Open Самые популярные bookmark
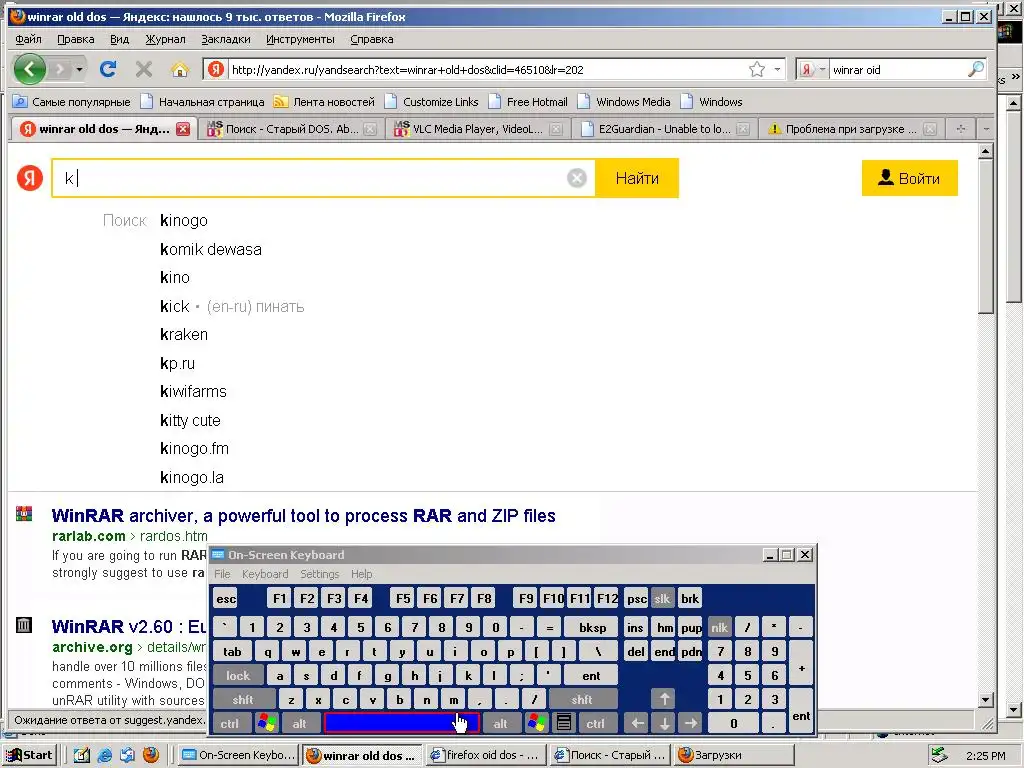The image size is (1024, 768). point(72,102)
